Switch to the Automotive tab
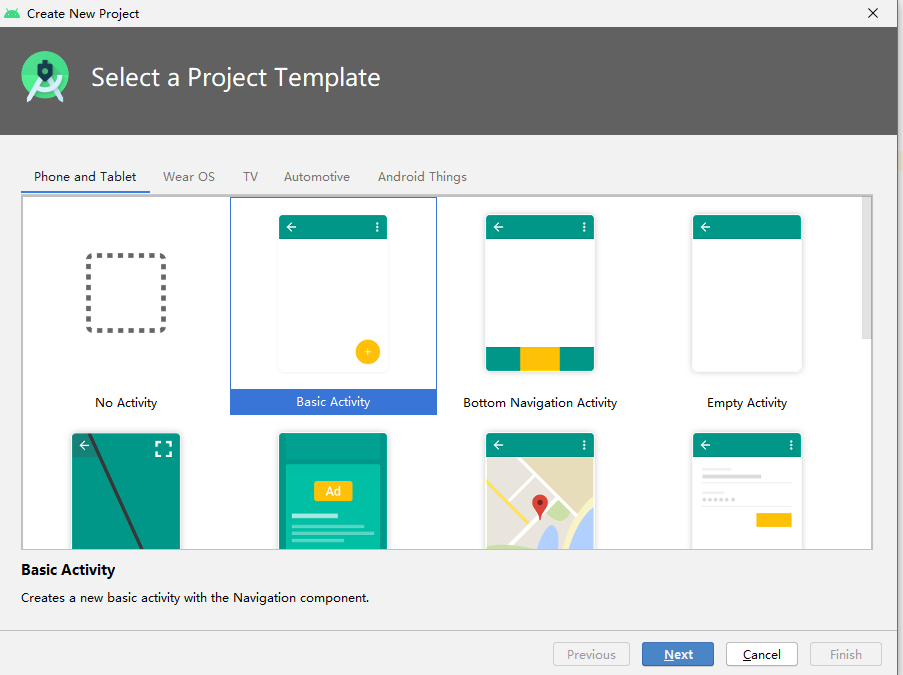 (317, 177)
